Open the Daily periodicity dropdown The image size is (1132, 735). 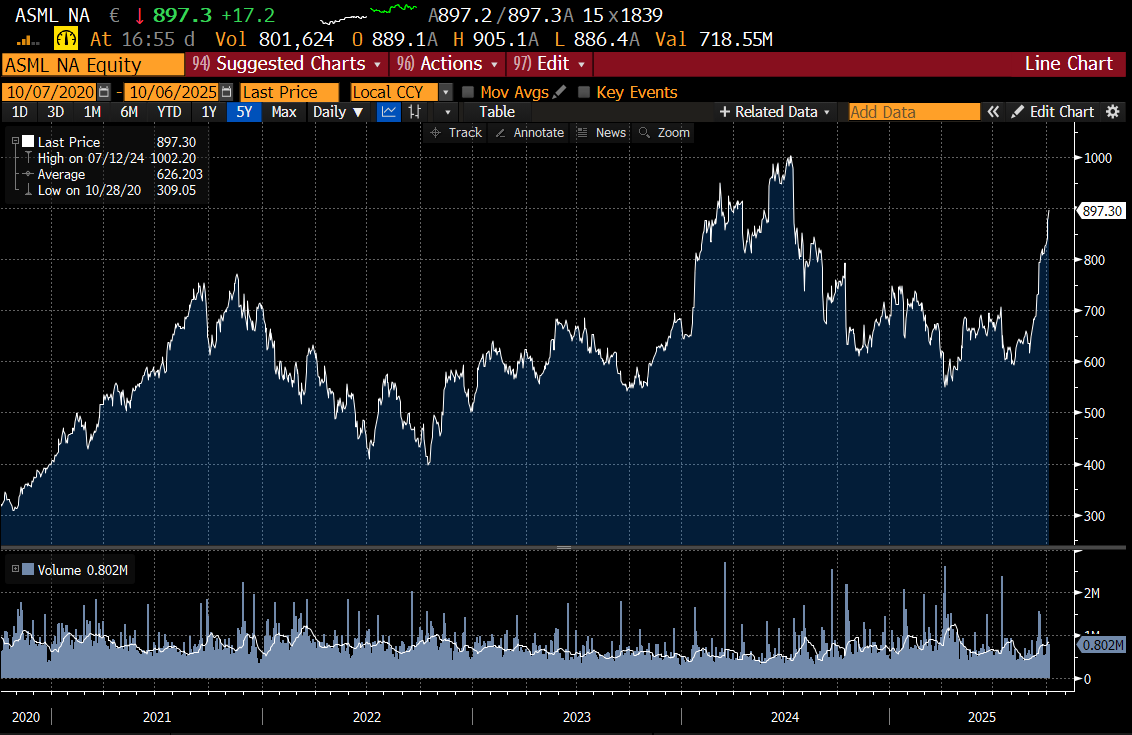(x=337, y=112)
